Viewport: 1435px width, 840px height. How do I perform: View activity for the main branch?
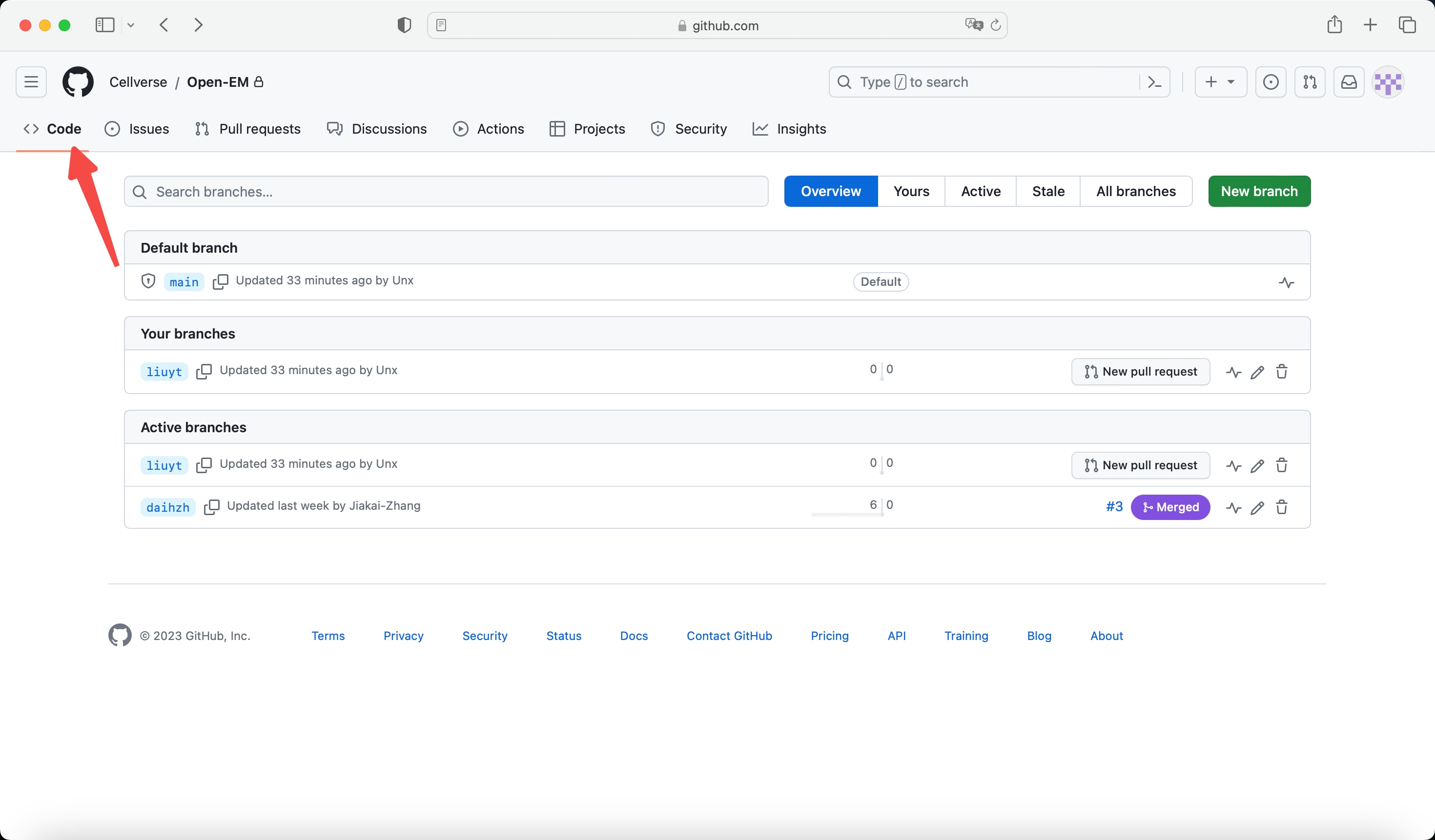point(1287,282)
